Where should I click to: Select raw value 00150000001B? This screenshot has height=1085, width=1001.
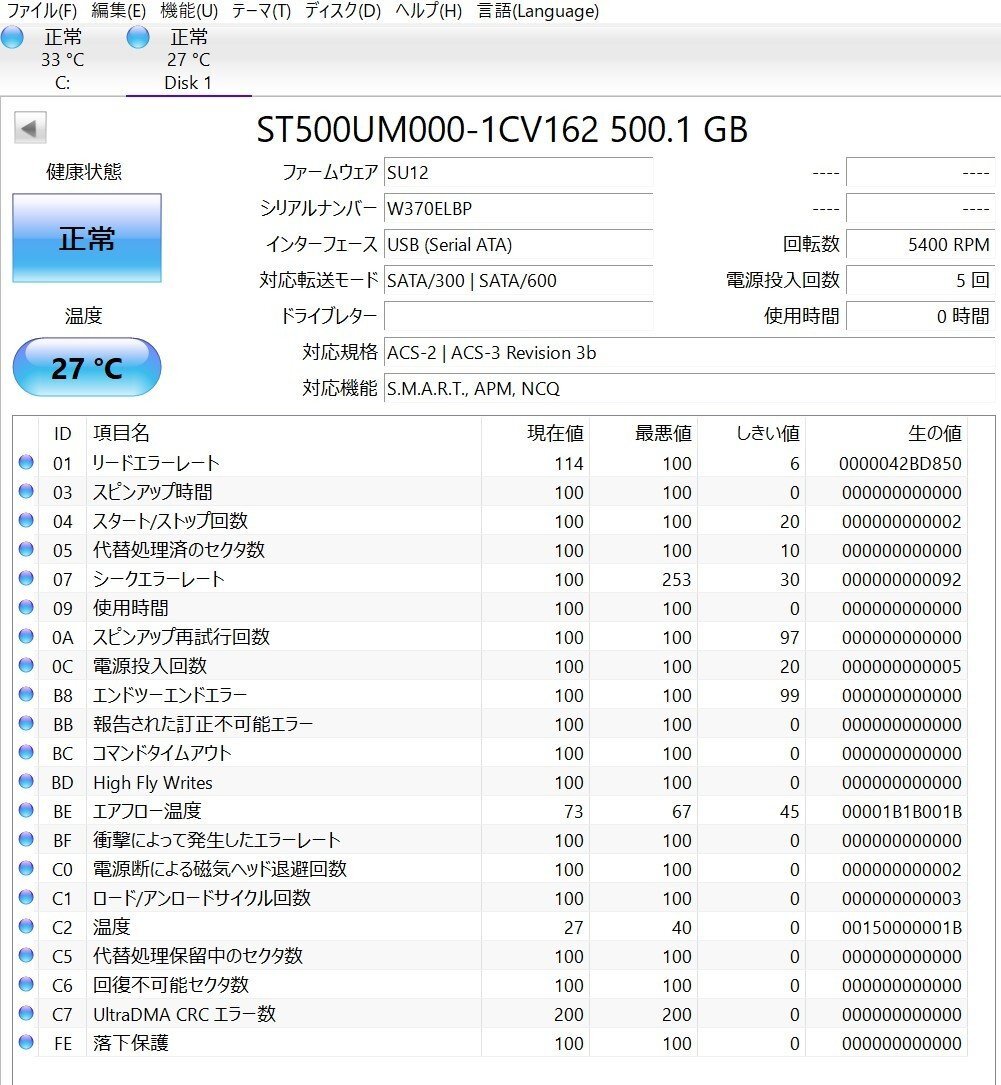click(x=901, y=928)
